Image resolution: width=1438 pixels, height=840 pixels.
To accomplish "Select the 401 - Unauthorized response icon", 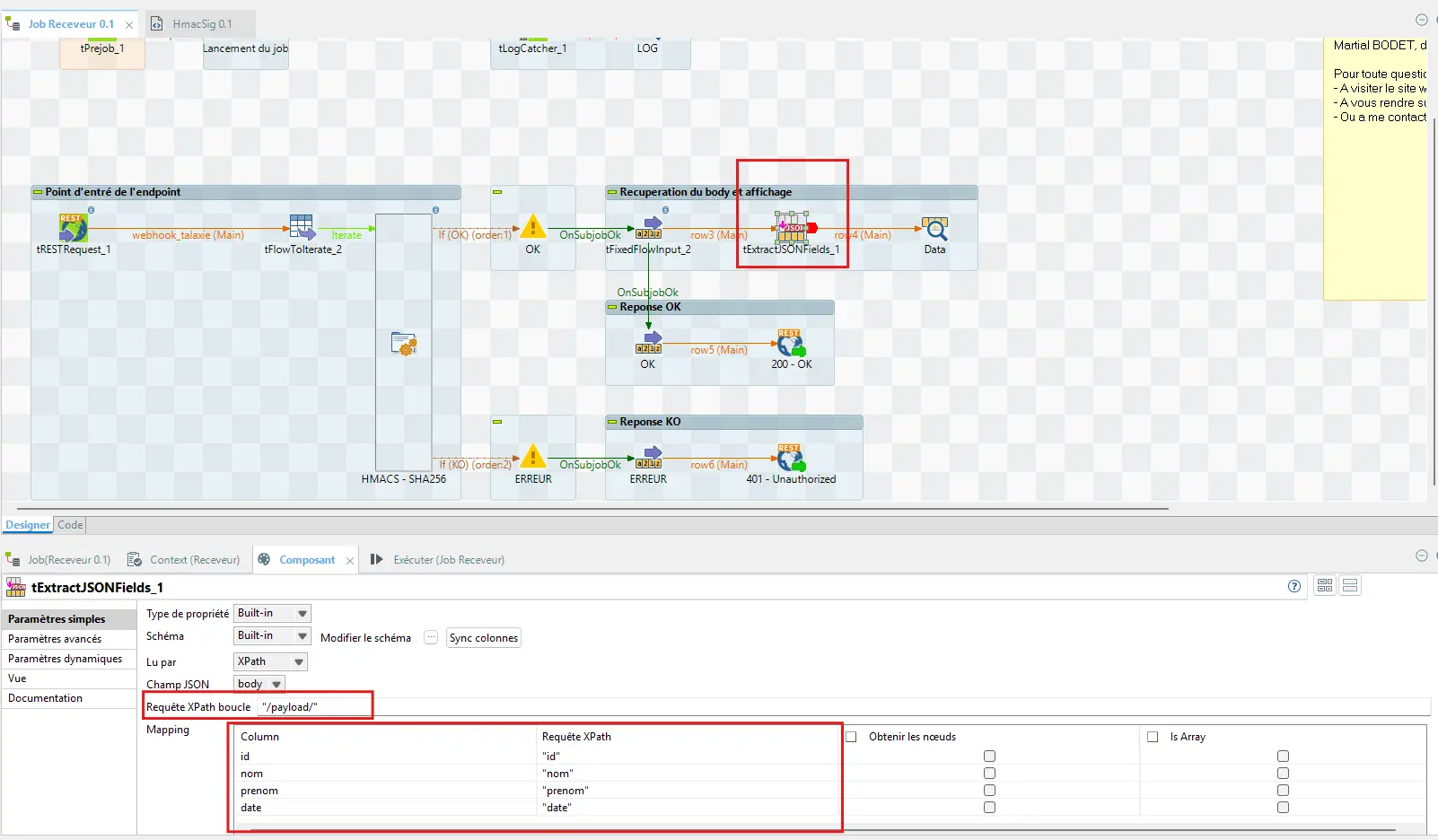I will tap(791, 458).
